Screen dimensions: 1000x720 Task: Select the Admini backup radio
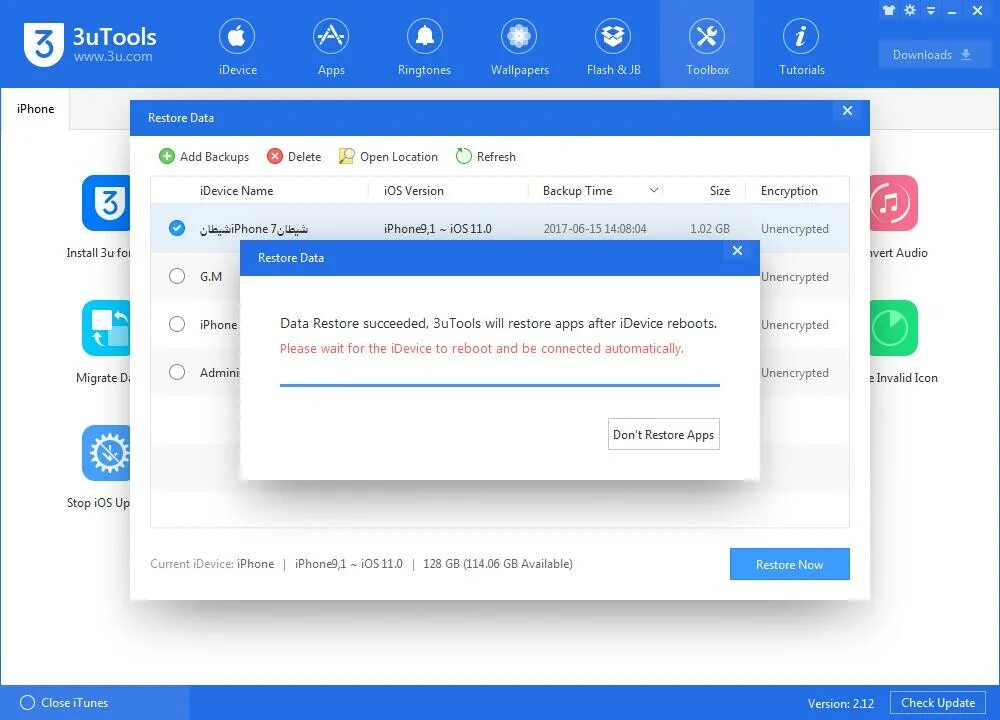(x=177, y=372)
